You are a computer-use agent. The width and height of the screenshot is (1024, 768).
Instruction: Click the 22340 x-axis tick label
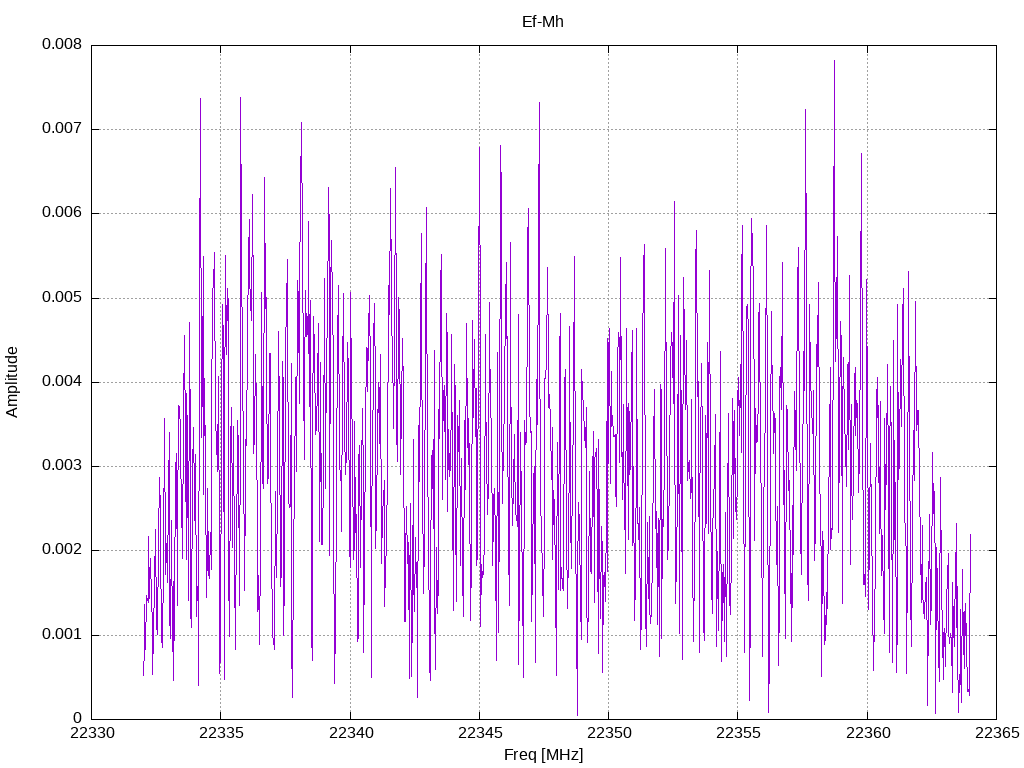coord(351,733)
